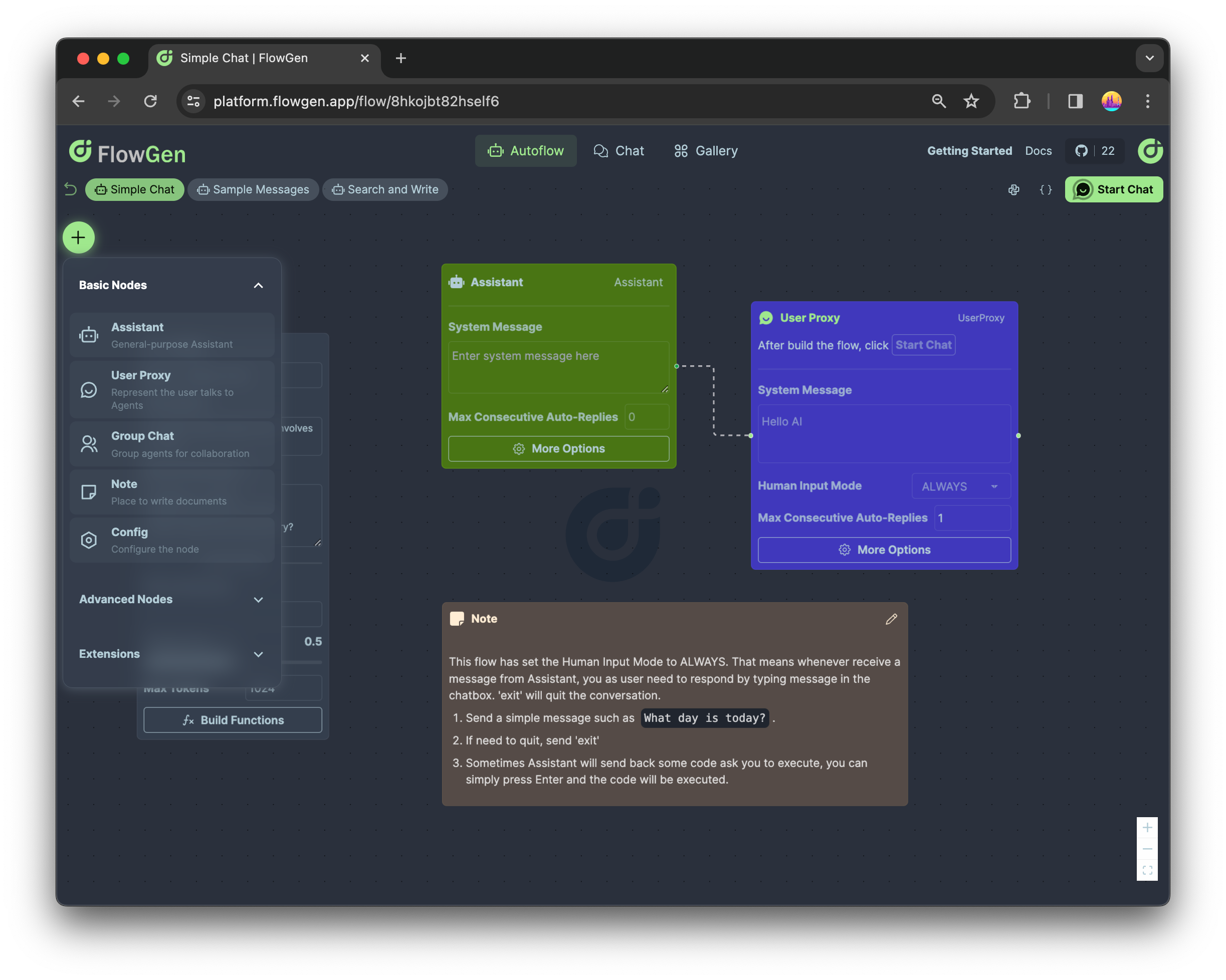Click the chat bubble icon in User Proxy header

coord(766,318)
